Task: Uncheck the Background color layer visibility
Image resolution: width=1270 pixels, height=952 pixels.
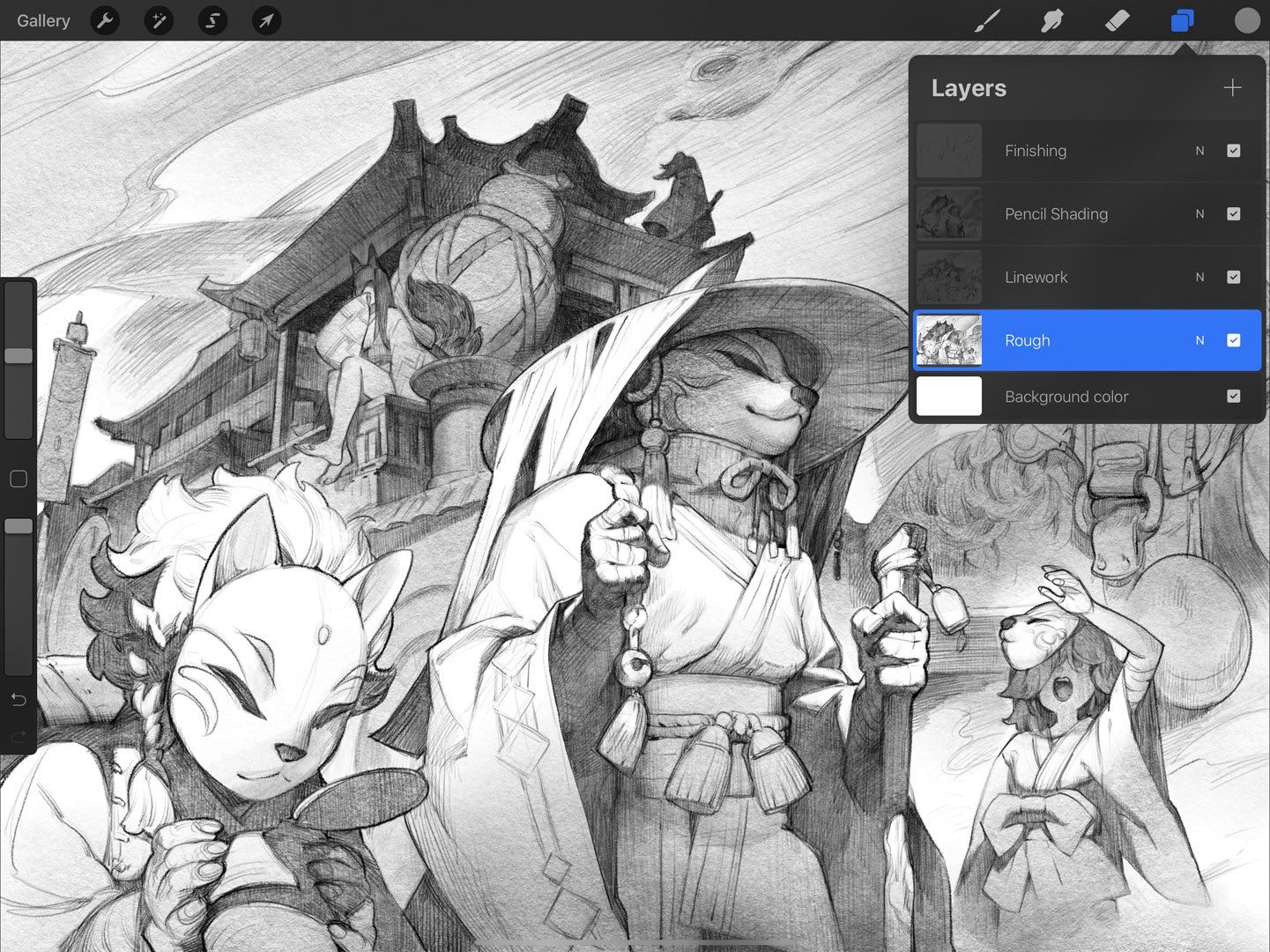Action: 1233,397
